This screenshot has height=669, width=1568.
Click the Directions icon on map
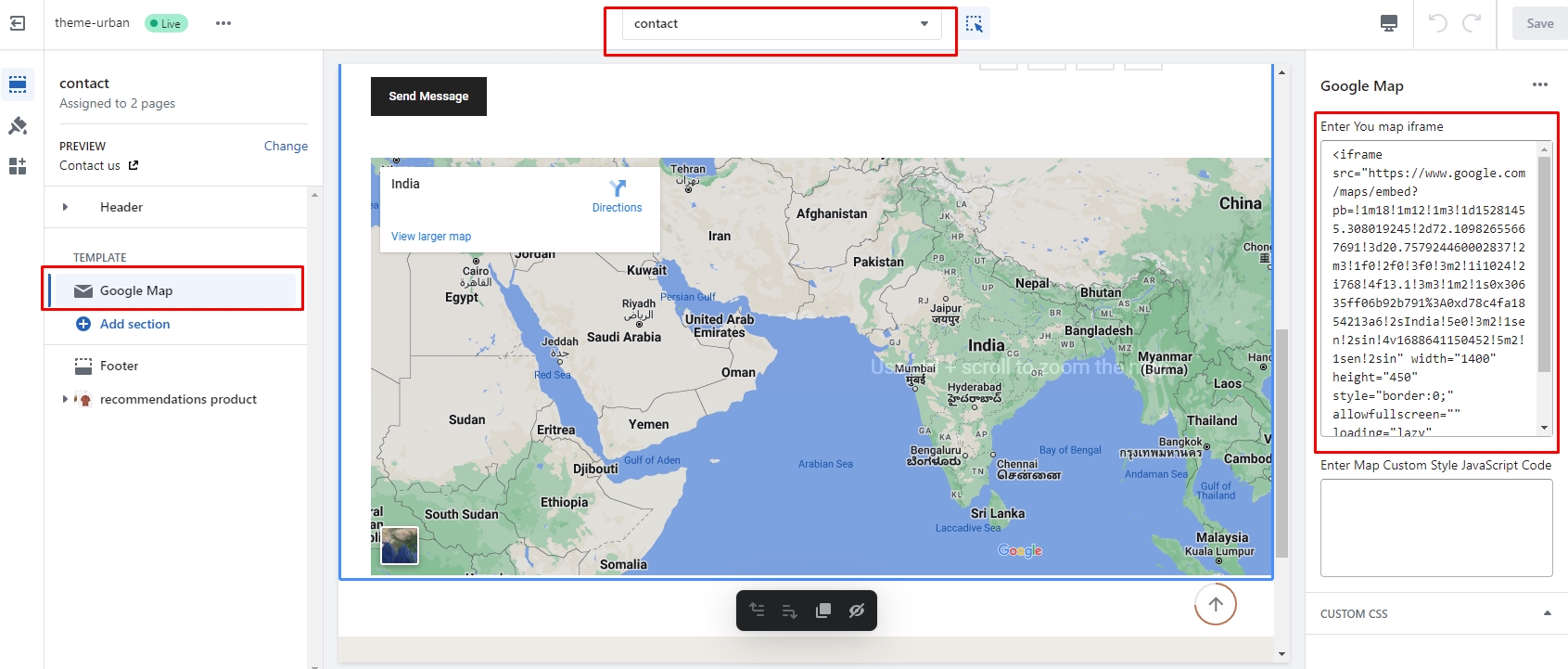(x=618, y=187)
